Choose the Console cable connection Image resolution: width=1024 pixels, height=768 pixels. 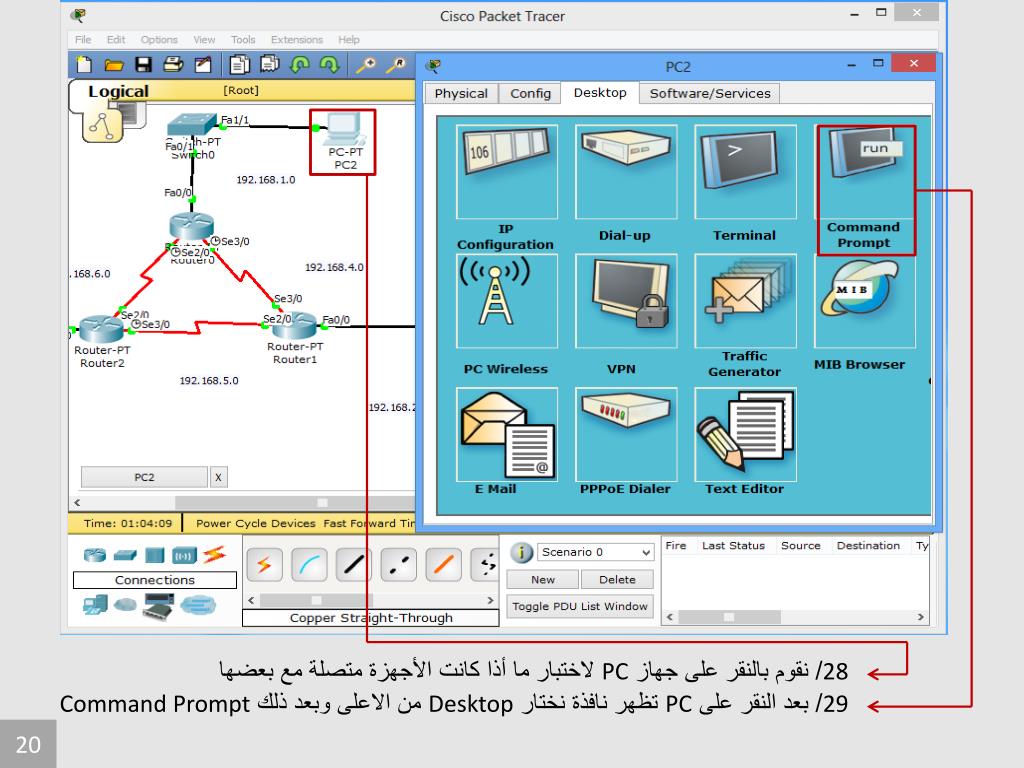(309, 564)
